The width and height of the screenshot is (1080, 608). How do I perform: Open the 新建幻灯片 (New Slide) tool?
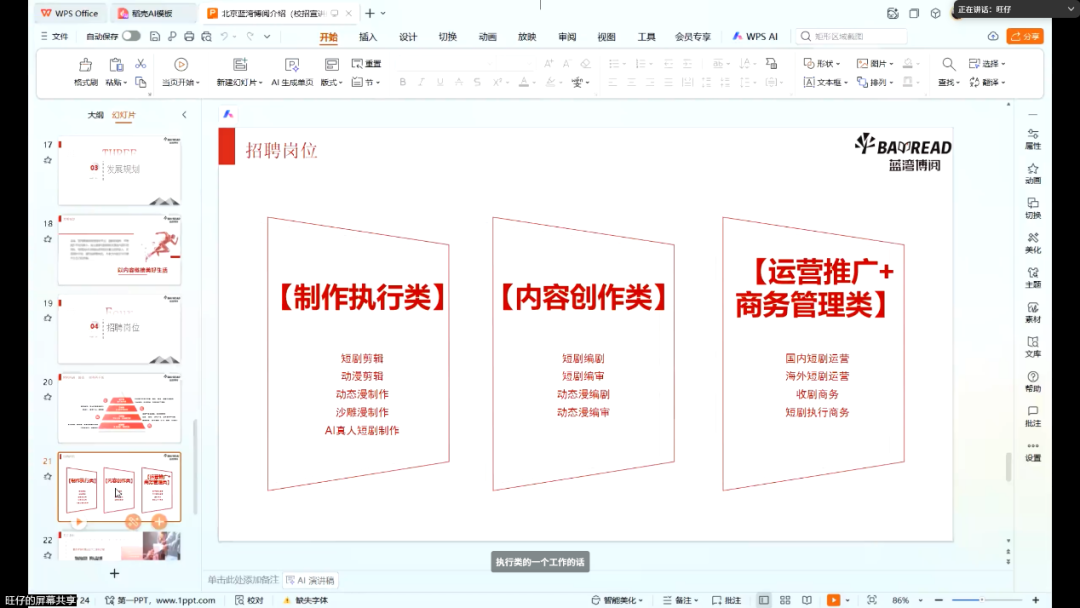pyautogui.click(x=238, y=72)
